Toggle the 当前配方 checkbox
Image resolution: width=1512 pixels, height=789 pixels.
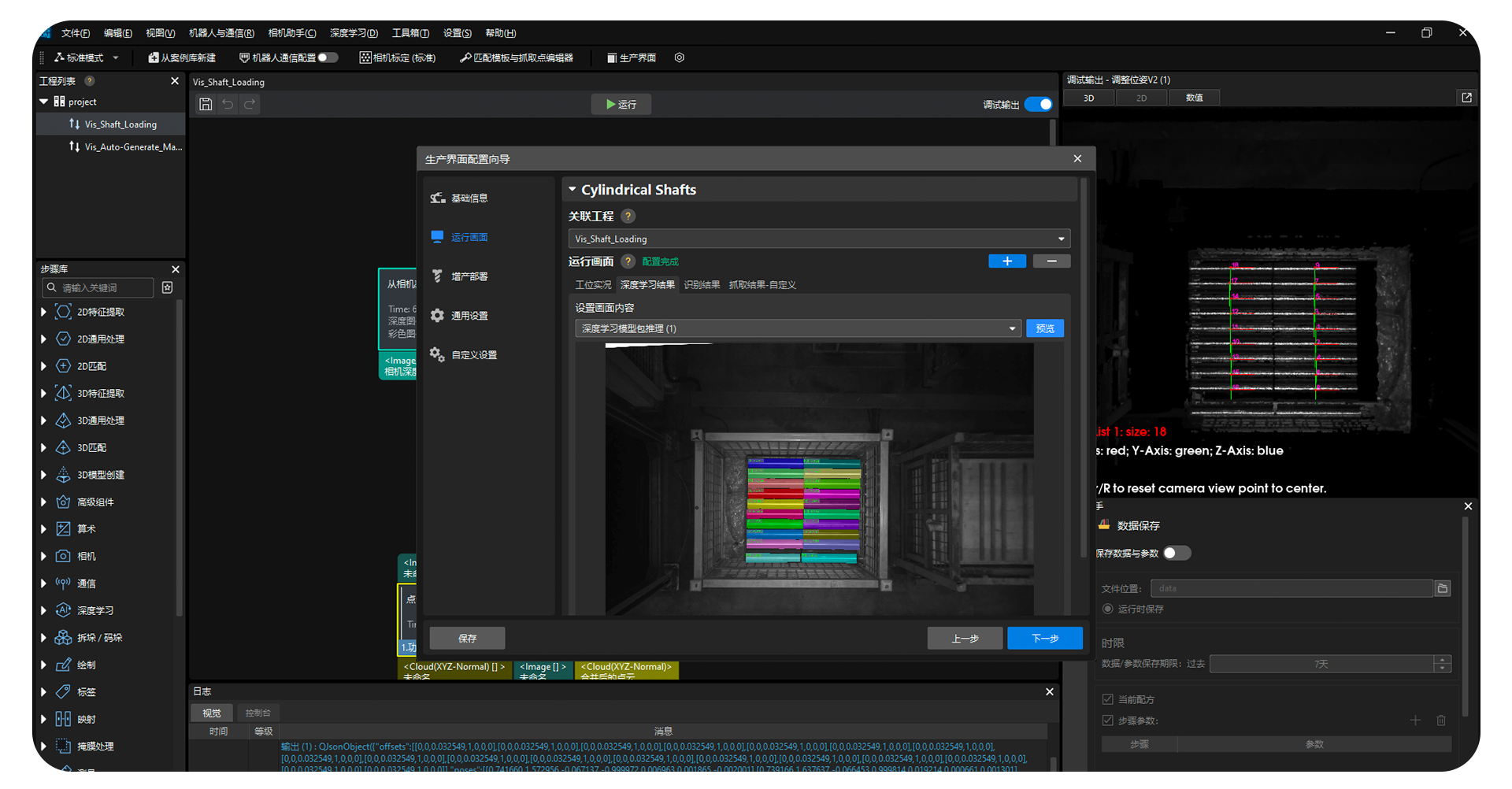tap(1108, 700)
